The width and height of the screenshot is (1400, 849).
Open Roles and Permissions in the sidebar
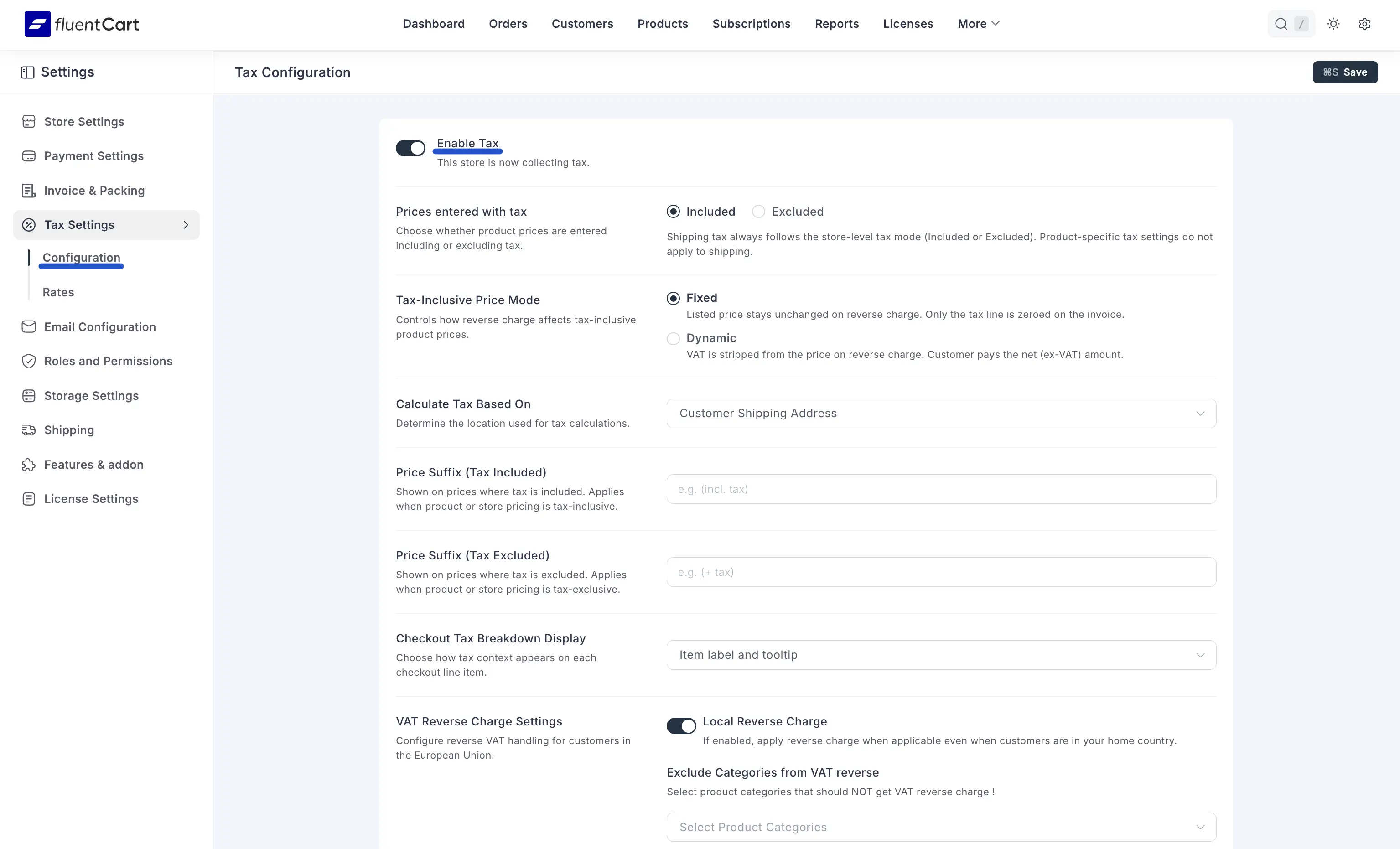(x=108, y=362)
